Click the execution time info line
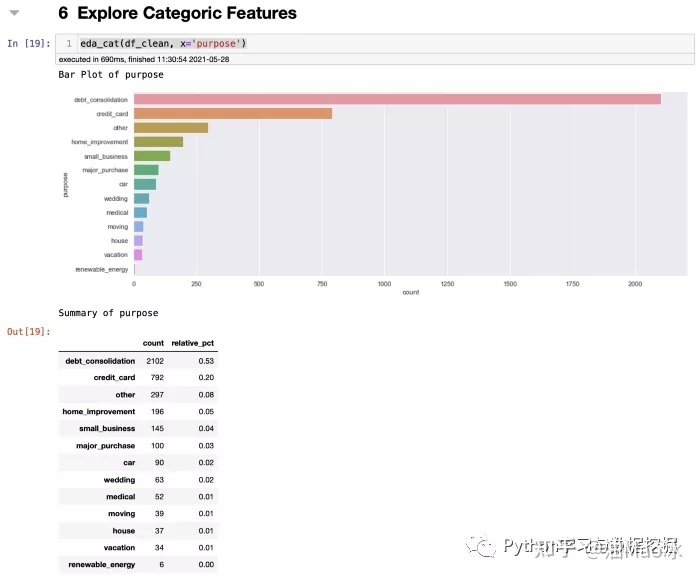The height and width of the screenshot is (578, 700). coord(144,59)
